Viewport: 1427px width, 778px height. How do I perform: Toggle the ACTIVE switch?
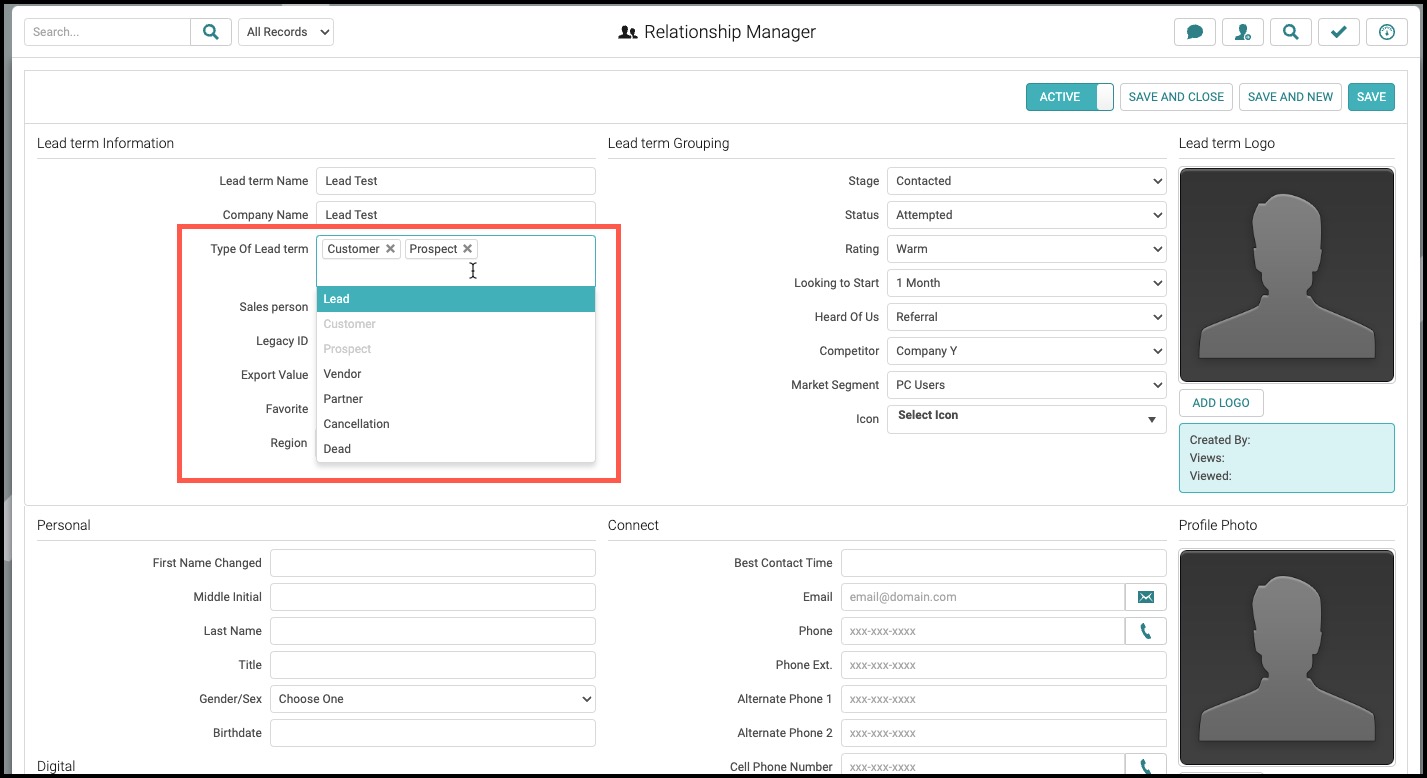point(1069,97)
